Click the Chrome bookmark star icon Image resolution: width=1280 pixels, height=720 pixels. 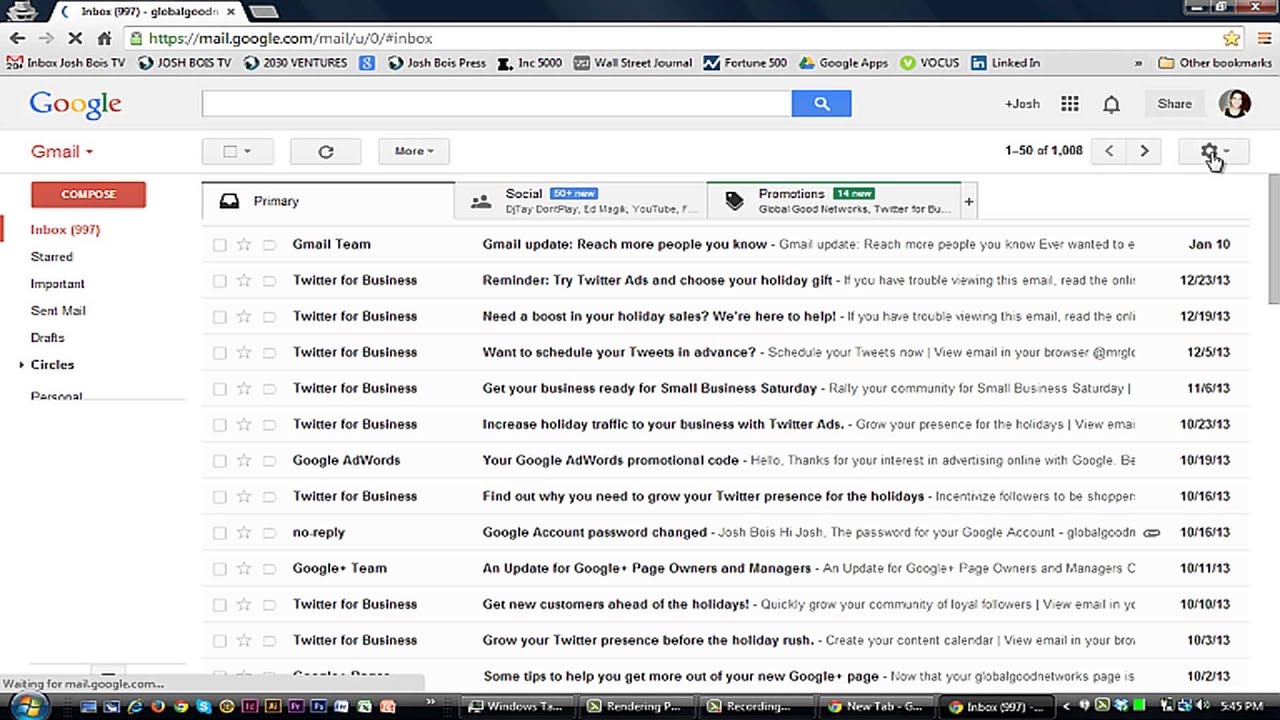pyautogui.click(x=1231, y=38)
